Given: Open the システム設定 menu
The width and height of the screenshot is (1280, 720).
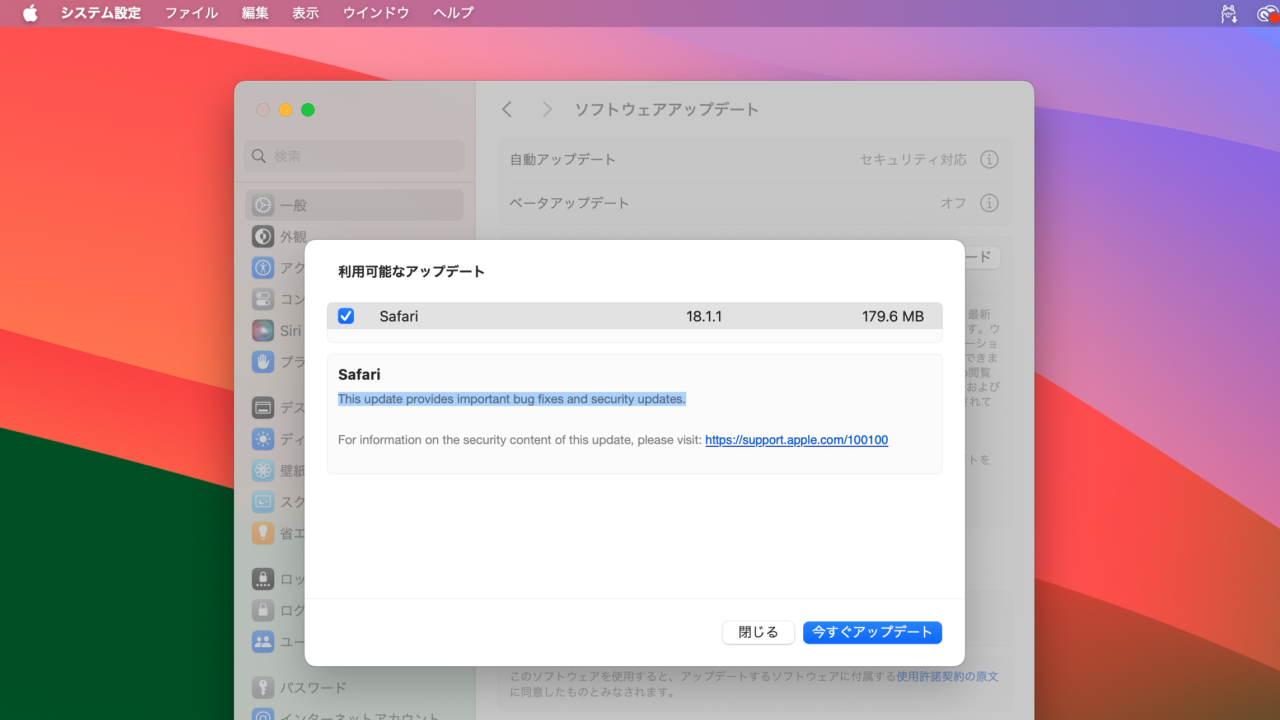Looking at the screenshot, I should pos(100,13).
